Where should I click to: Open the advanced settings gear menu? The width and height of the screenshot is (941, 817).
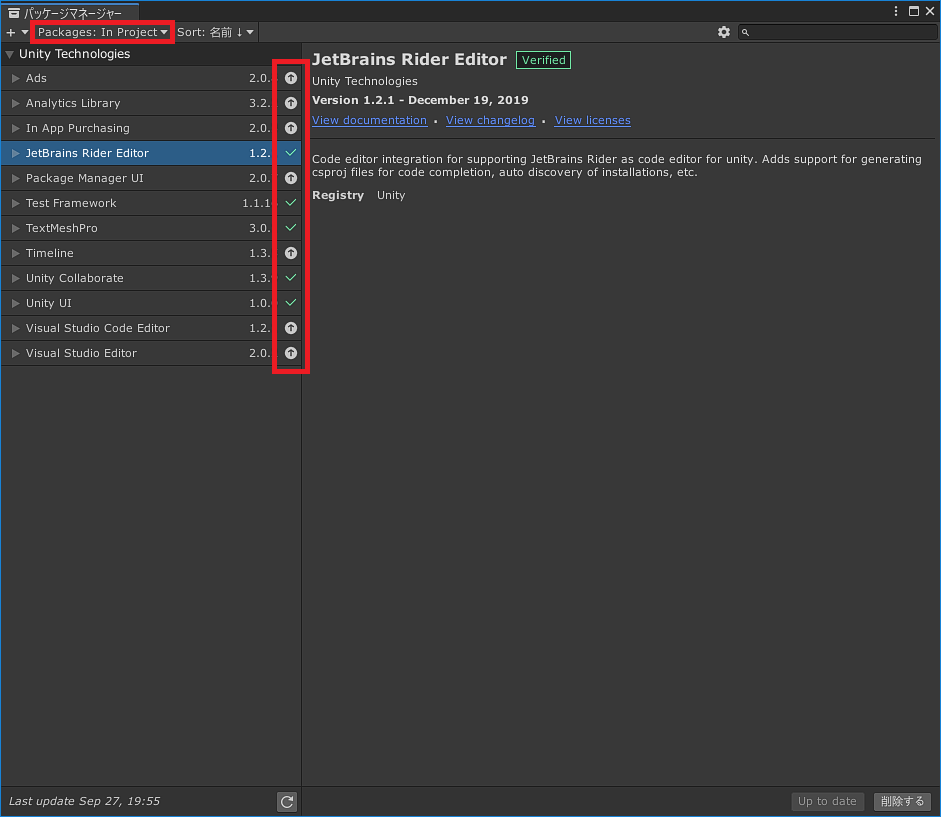point(724,32)
